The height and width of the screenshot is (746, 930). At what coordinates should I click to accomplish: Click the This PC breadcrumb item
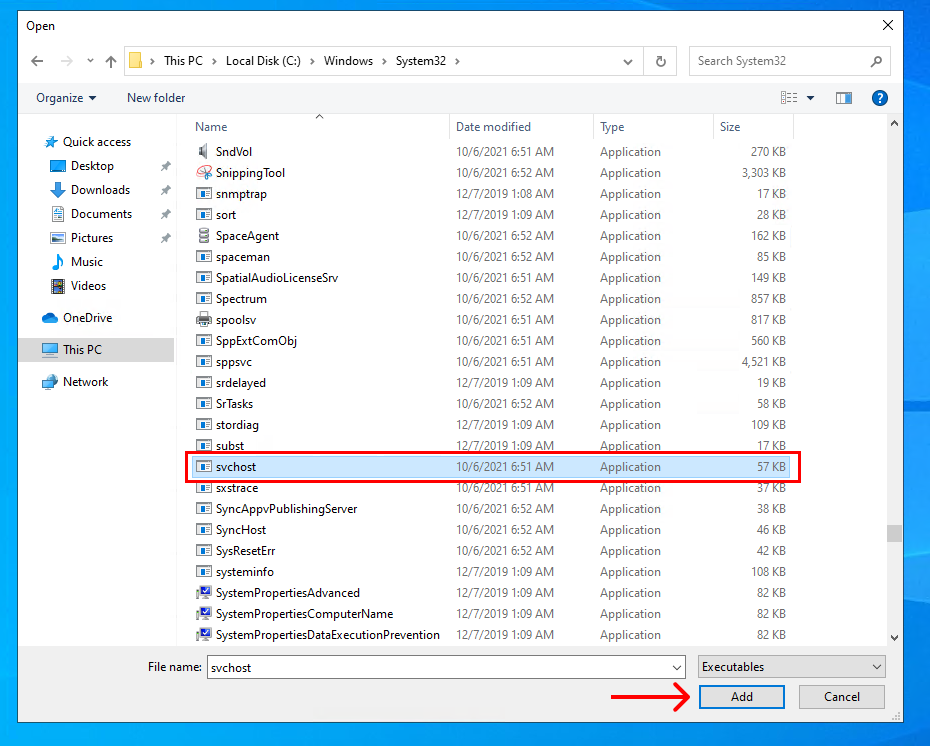183,60
